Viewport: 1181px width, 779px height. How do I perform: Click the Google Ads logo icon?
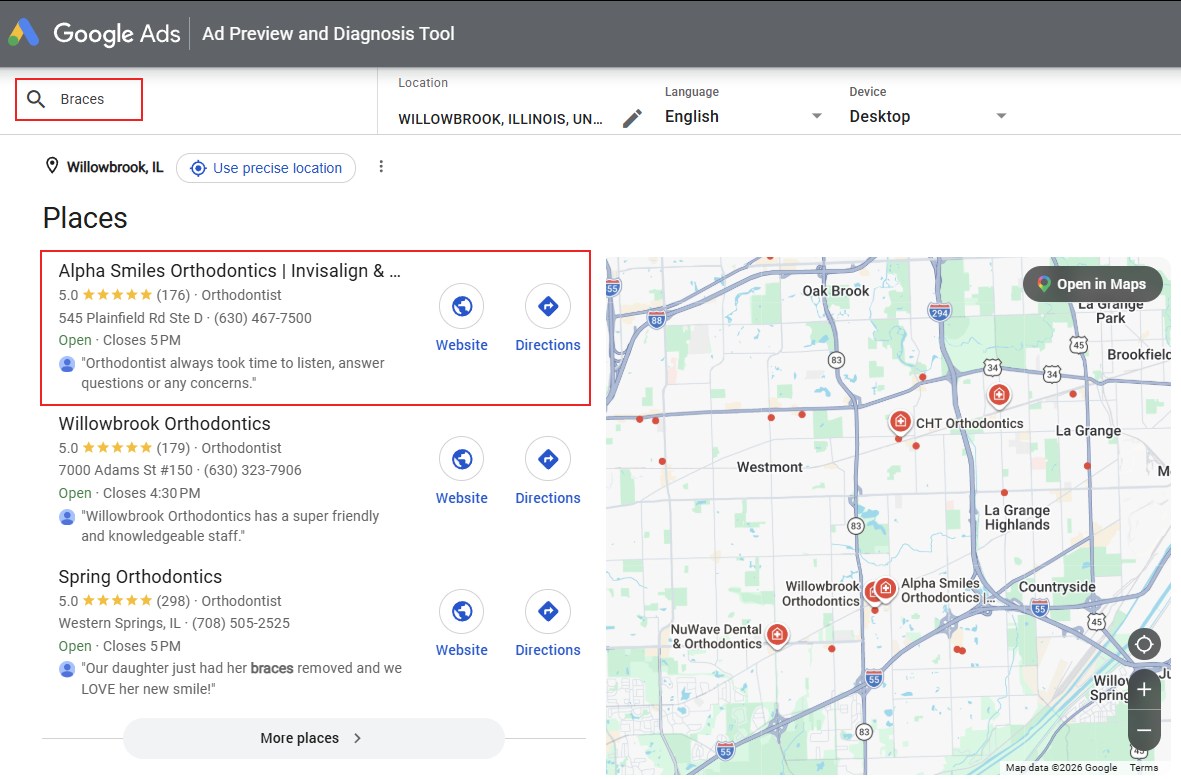pyautogui.click(x=23, y=32)
